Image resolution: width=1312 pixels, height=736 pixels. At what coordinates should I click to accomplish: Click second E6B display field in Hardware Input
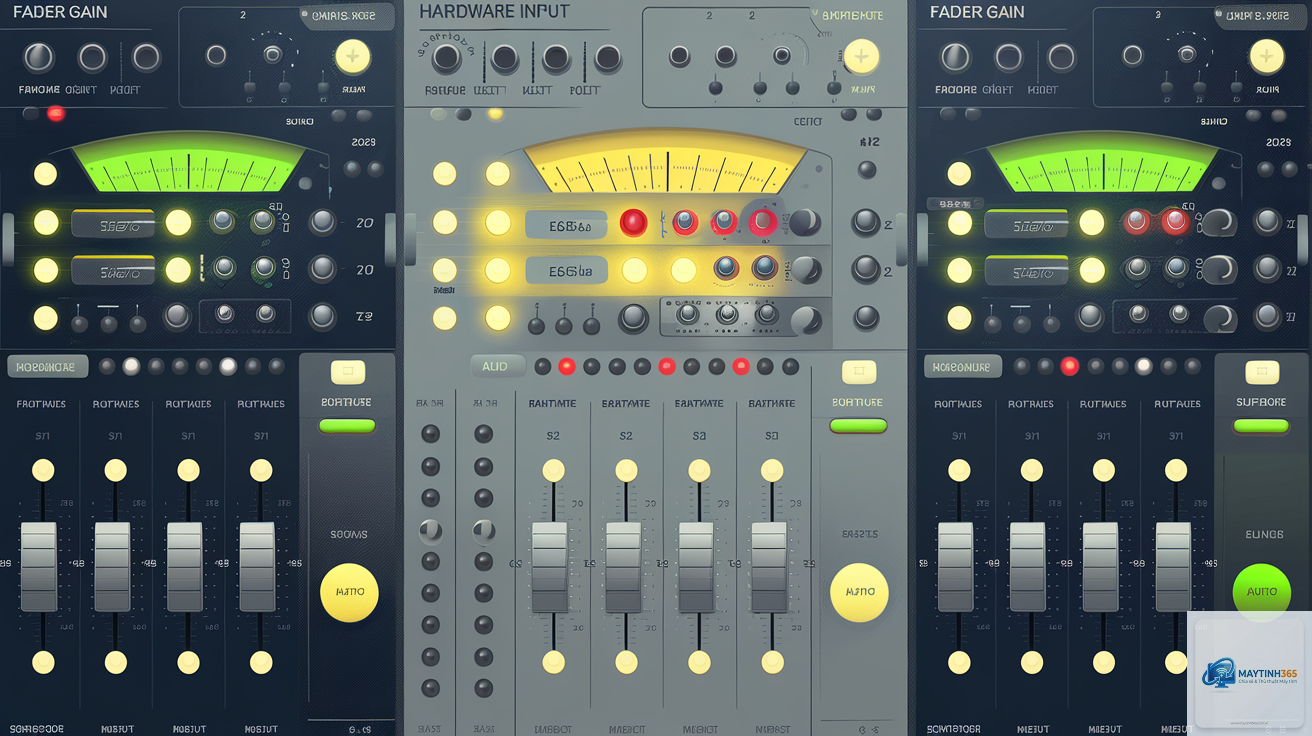566,270
